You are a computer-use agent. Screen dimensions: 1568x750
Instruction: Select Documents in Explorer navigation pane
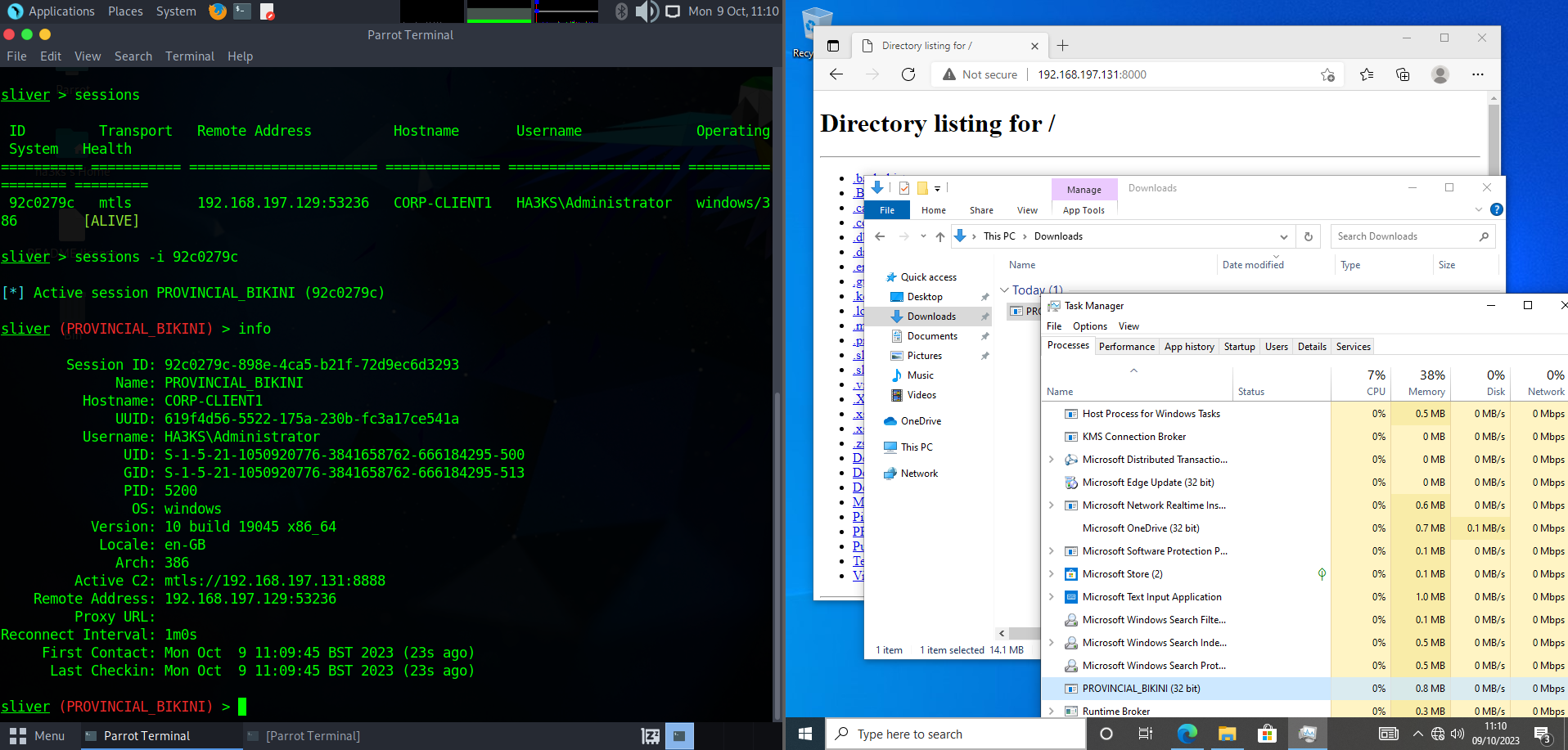click(x=932, y=336)
